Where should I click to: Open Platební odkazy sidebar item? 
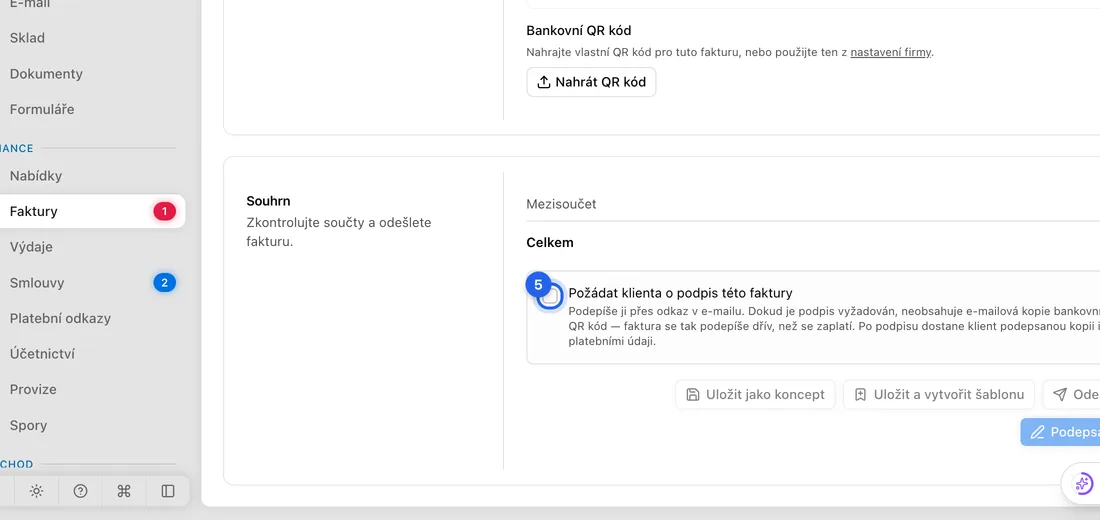60,319
